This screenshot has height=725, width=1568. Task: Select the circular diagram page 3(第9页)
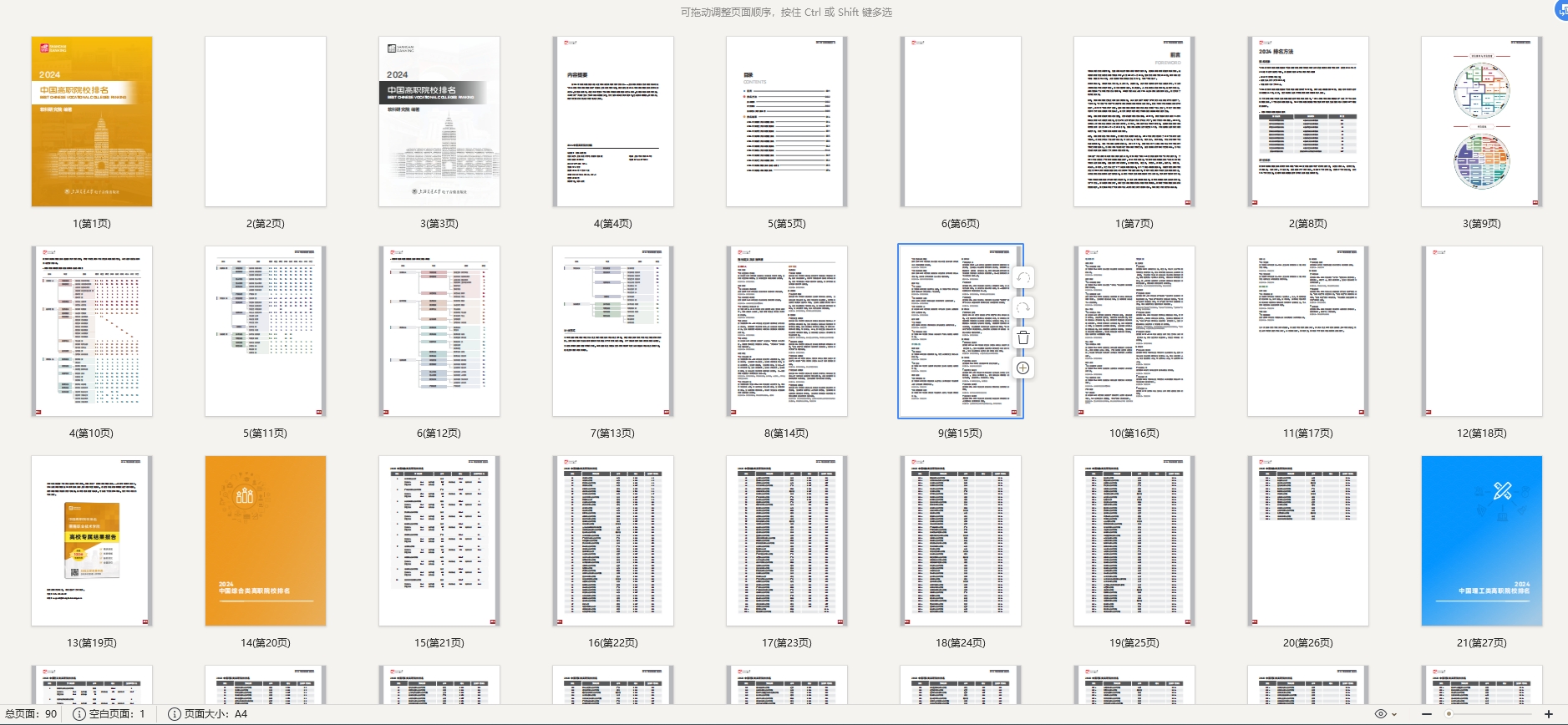tap(1481, 122)
